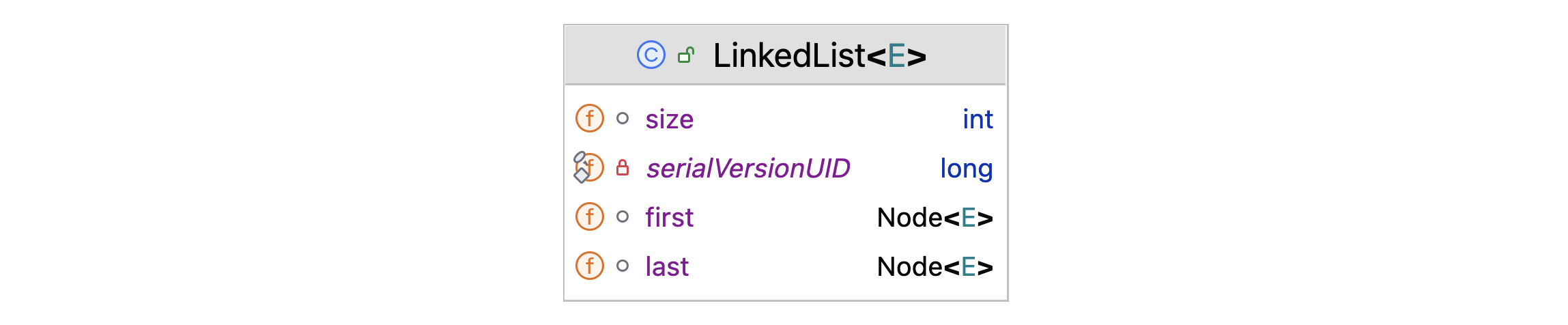Viewport: 1568px width, 325px height.
Task: Click the package-private circle beside first
Action: [x=623, y=216]
